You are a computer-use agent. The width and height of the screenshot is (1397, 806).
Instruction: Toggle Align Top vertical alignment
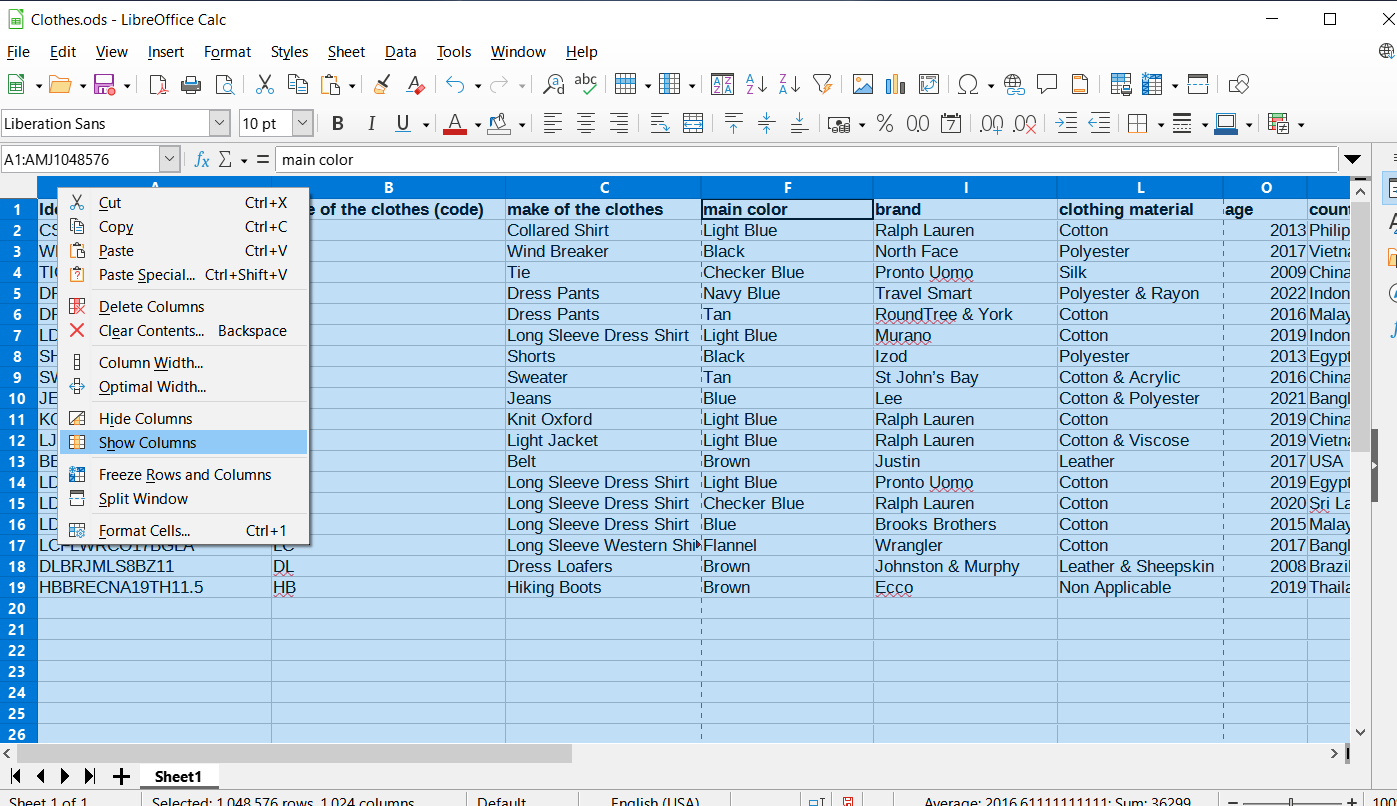click(734, 124)
